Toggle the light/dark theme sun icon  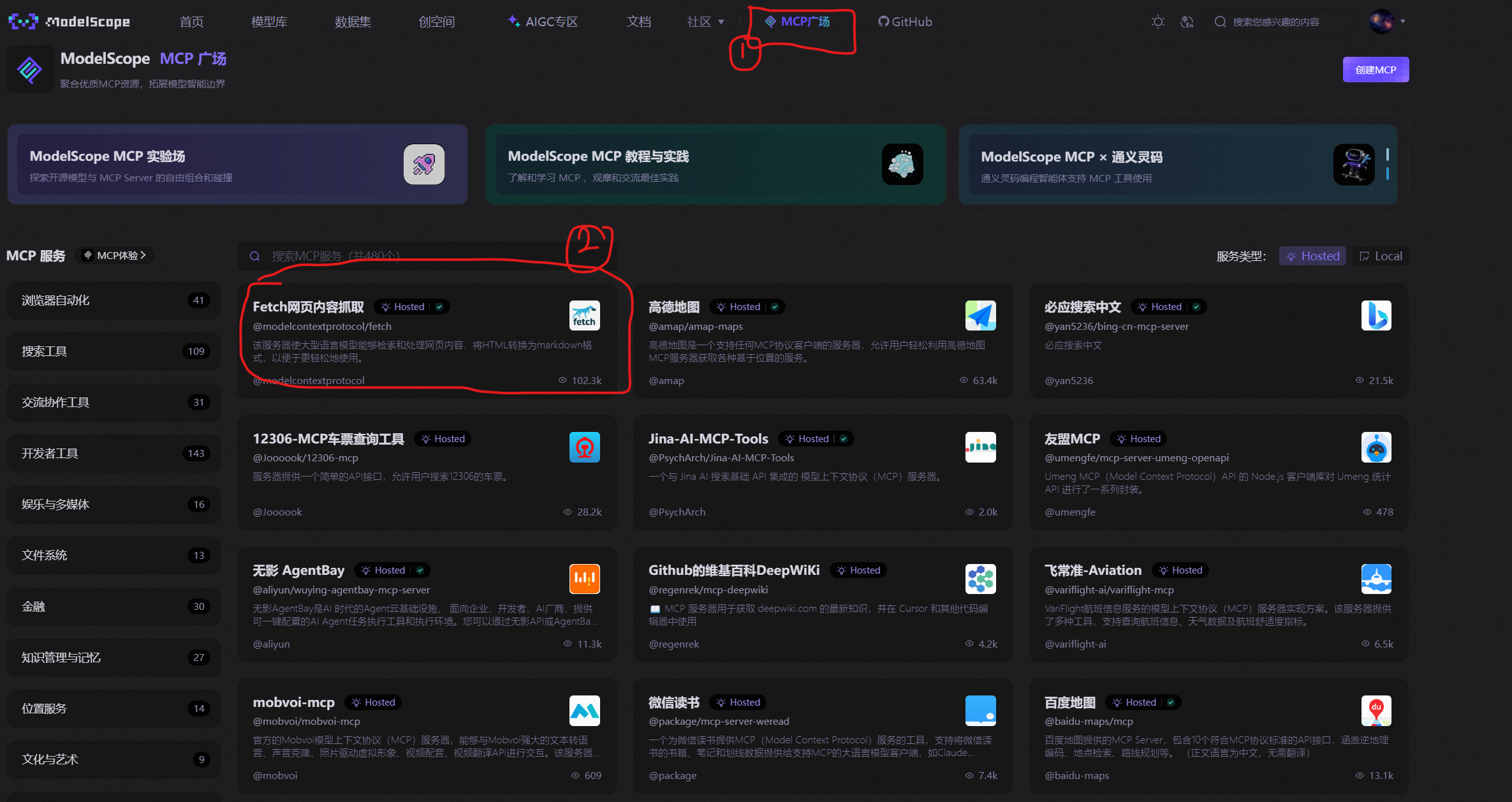point(1157,22)
